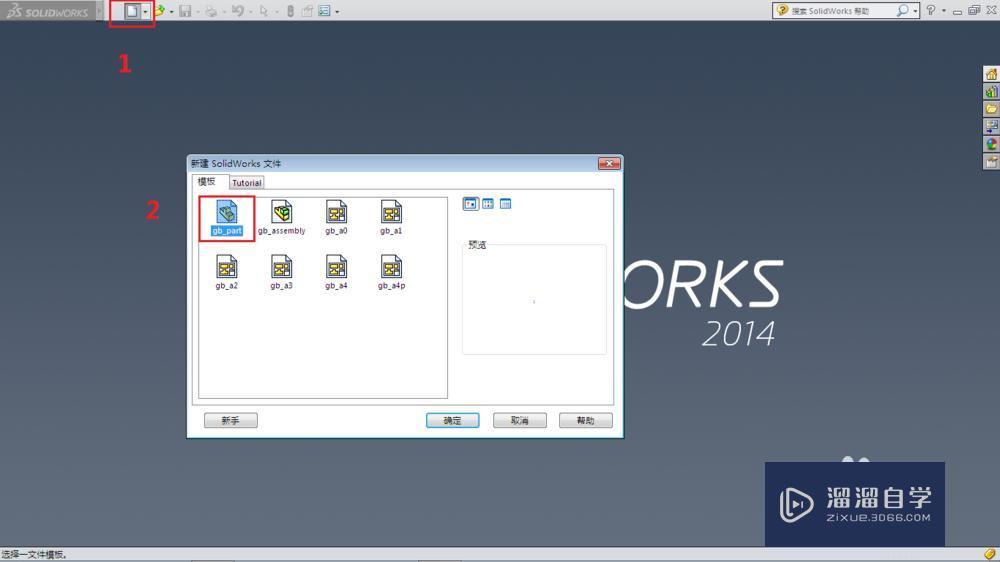Click the Open file toolbar icon
1000x562 pixels.
[x=159, y=11]
